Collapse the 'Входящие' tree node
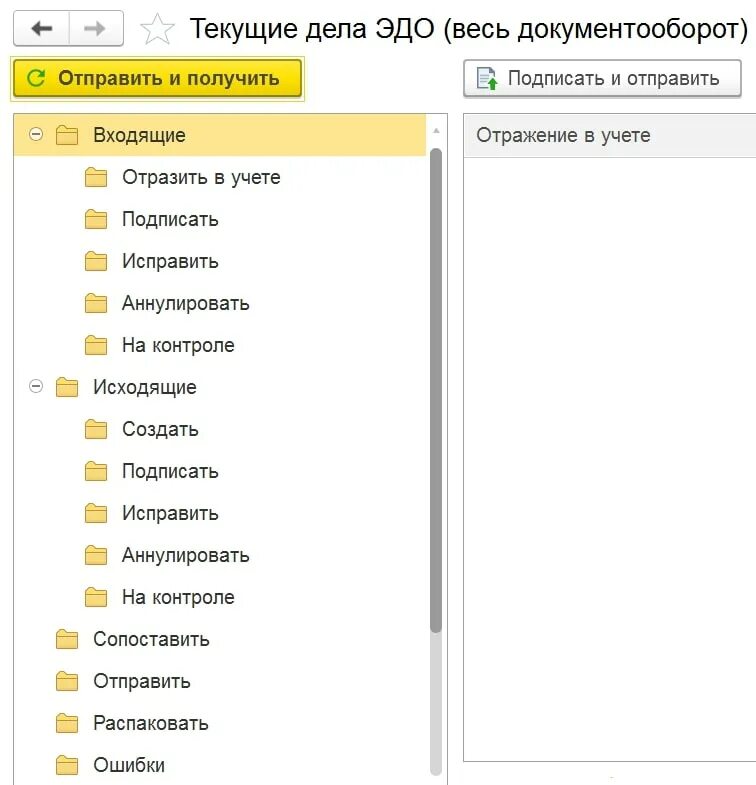Image resolution: width=756 pixels, height=785 pixels. 36,135
